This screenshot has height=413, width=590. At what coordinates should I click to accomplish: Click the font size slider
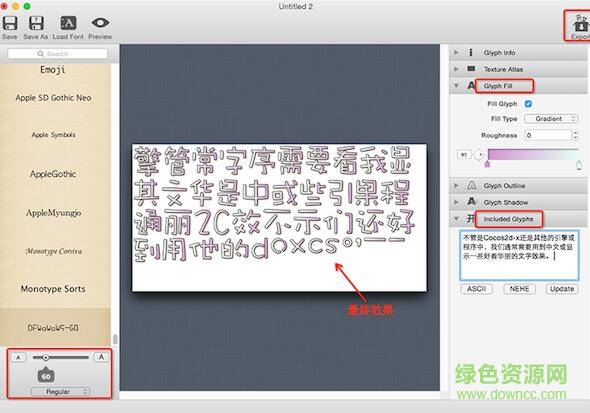pyautogui.click(x=60, y=357)
